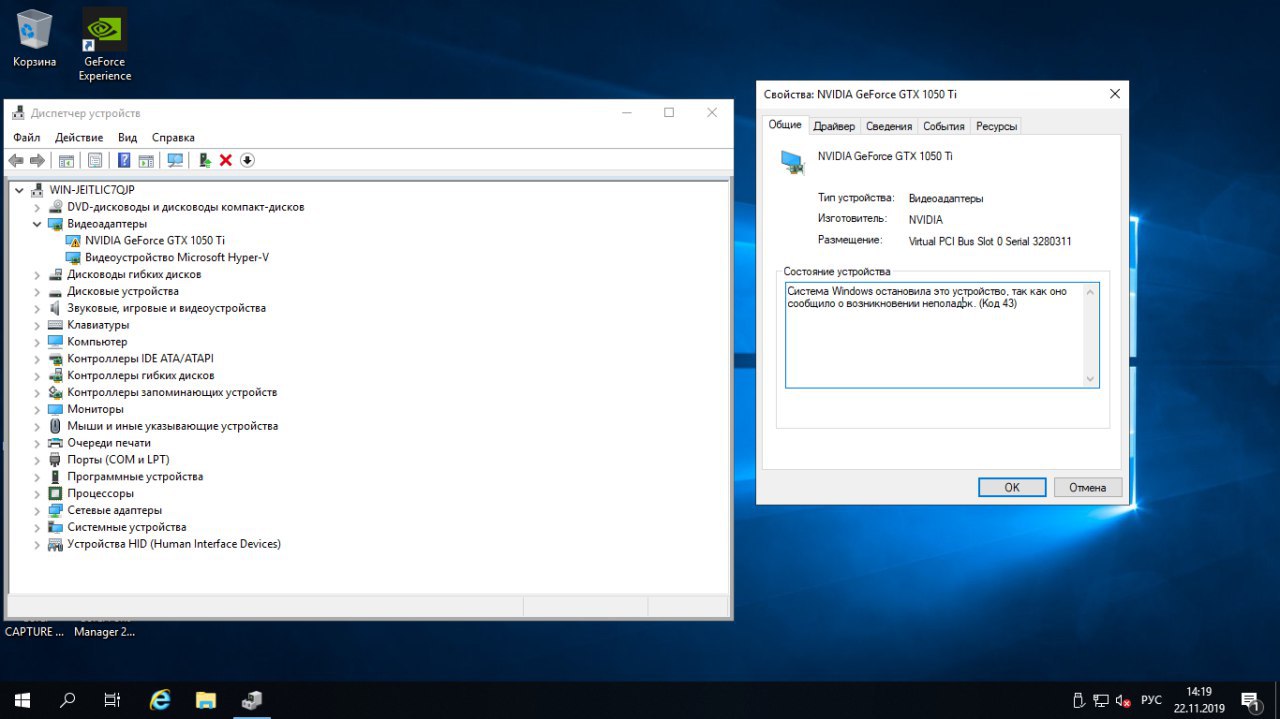The height and width of the screenshot is (719, 1280).
Task: Select the Очереди печати row
Action: pyautogui.click(x=109, y=443)
